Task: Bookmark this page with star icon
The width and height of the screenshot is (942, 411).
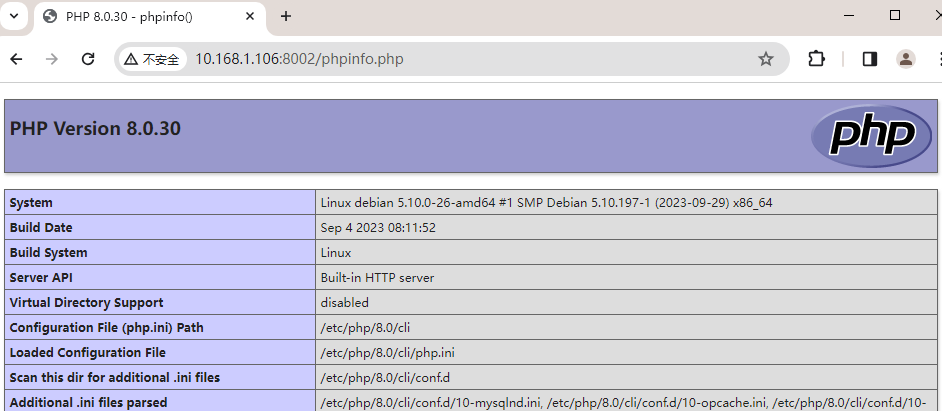Action: 765,59
